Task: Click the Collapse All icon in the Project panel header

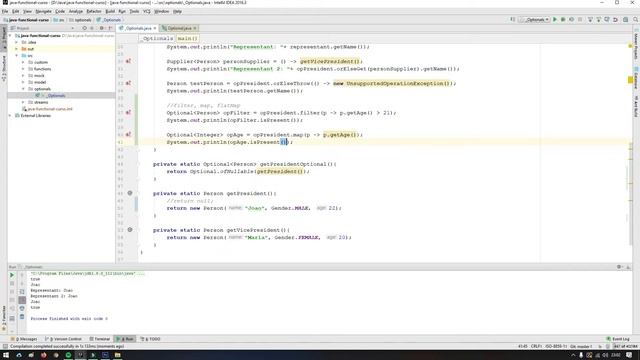Action: (92, 28)
